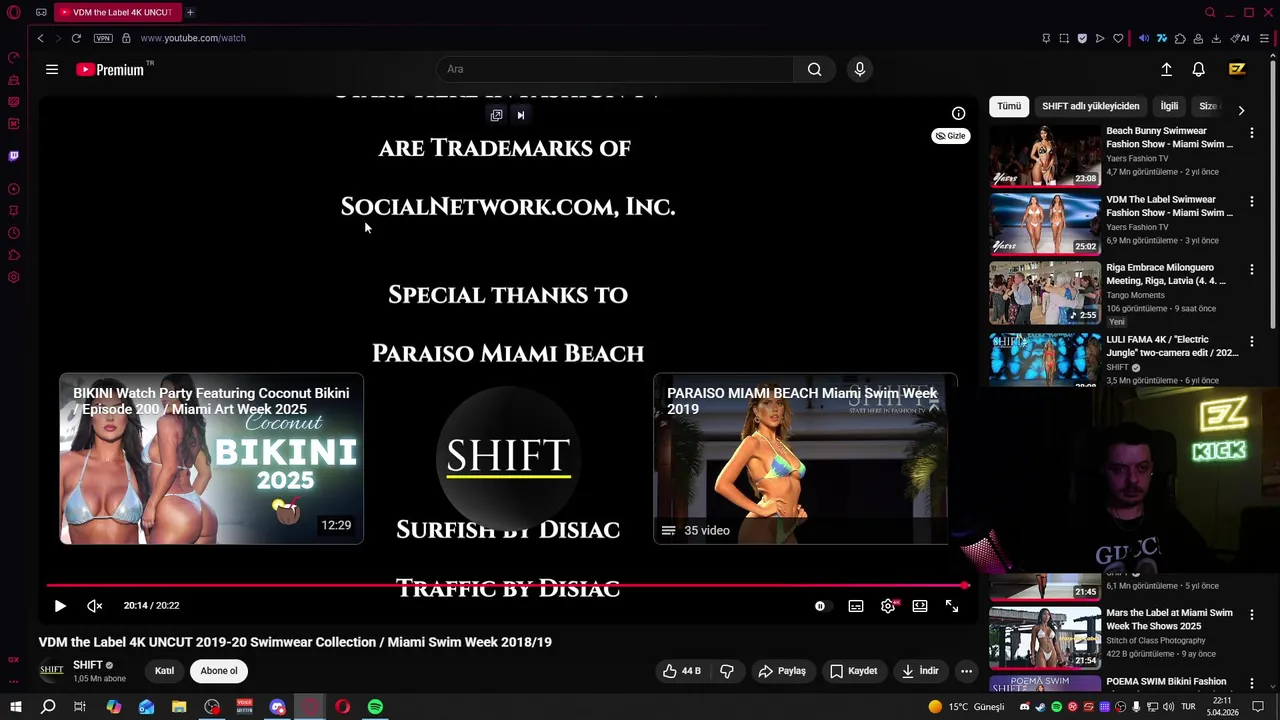This screenshot has width=1280, height=720.
Task: Open the Riga Embrace Milonguero Meeting video title
Action: [x=1166, y=274]
